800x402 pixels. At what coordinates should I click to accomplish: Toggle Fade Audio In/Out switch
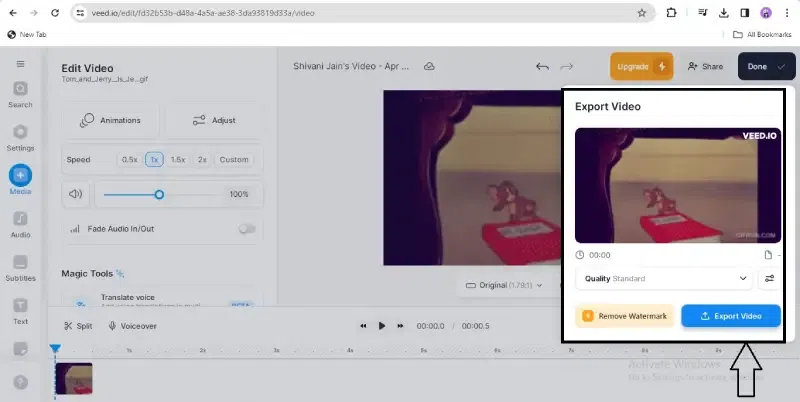click(247, 229)
